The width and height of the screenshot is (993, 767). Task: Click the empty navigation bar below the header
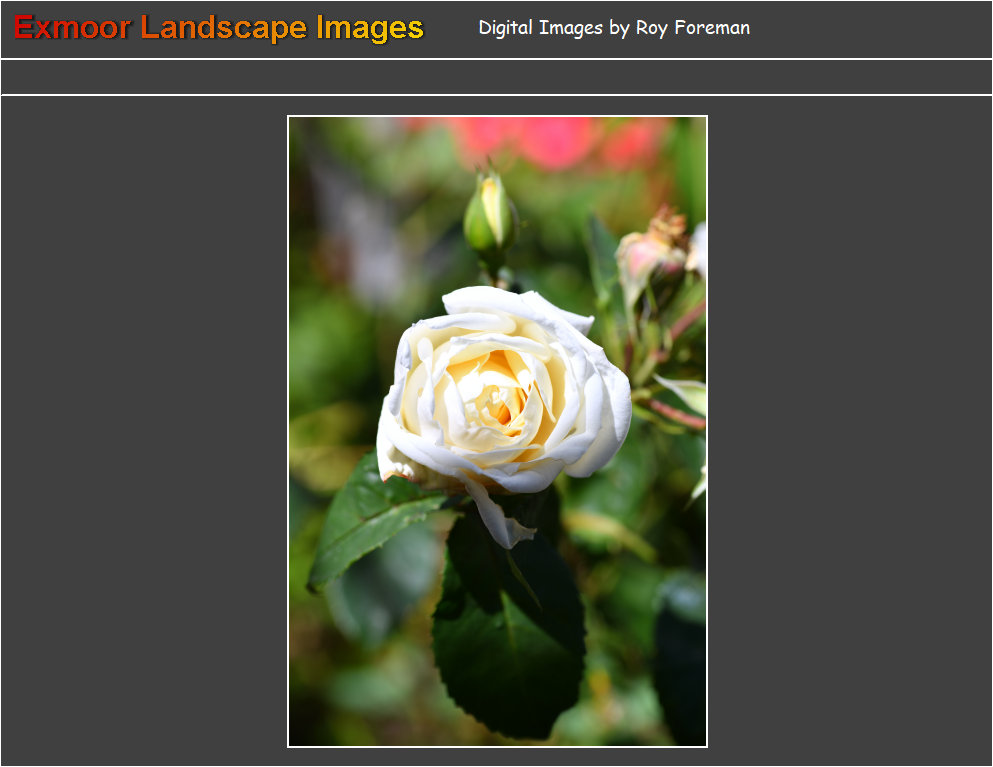point(496,77)
